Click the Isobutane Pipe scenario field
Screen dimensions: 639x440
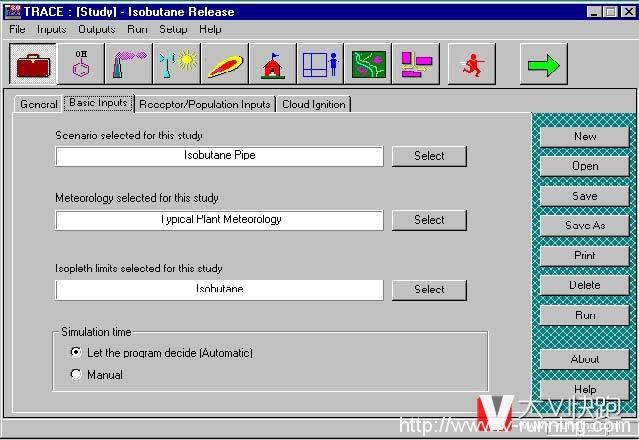[x=219, y=156]
